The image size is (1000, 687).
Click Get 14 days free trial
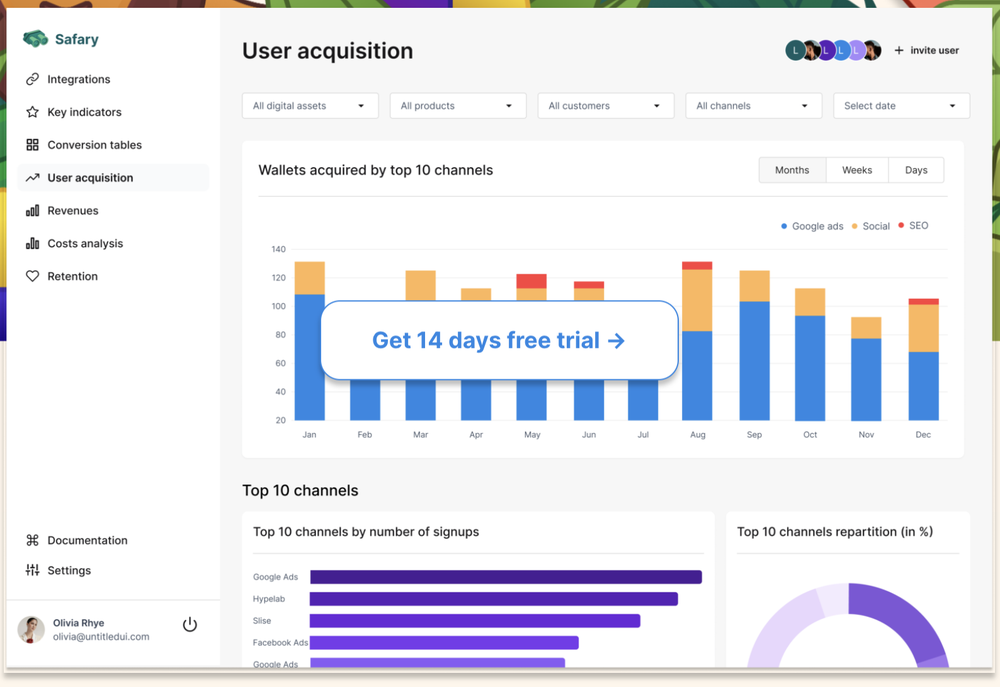(x=499, y=340)
